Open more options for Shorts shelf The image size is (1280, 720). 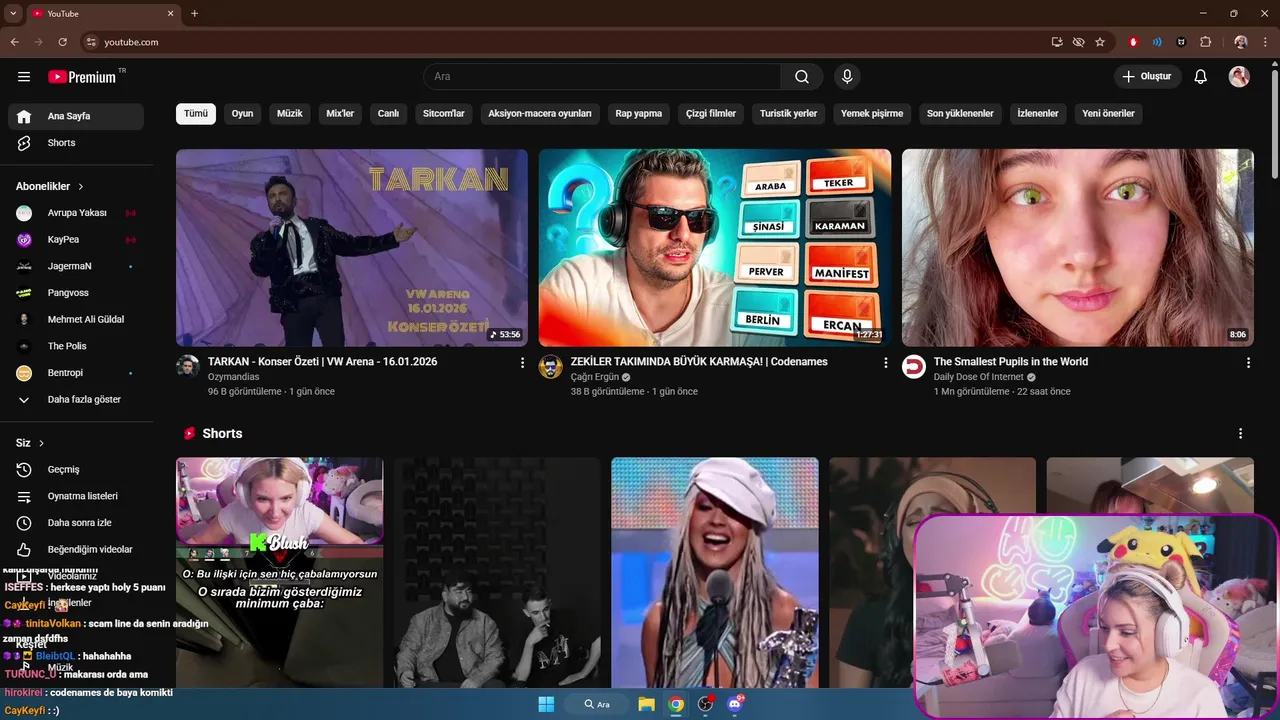(x=1240, y=434)
